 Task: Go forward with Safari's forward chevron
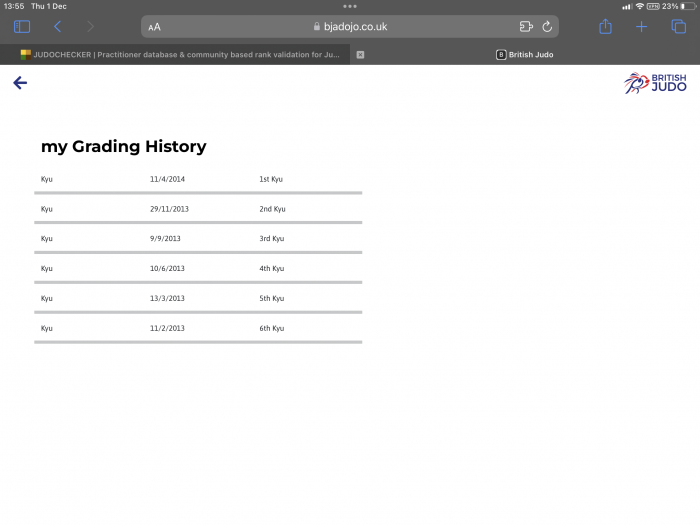(91, 27)
